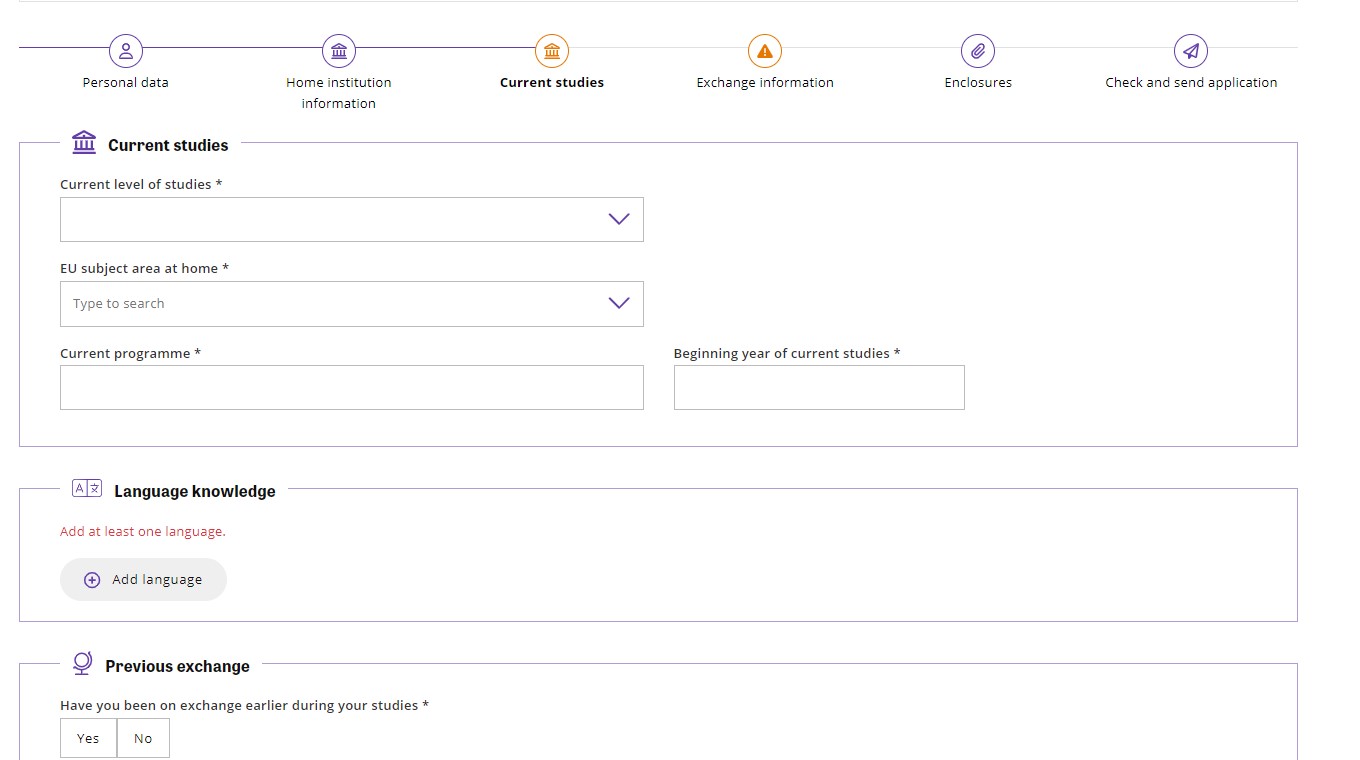This screenshot has height=760, width=1360.
Task: Click the EU subject area at home label
Action: [145, 268]
